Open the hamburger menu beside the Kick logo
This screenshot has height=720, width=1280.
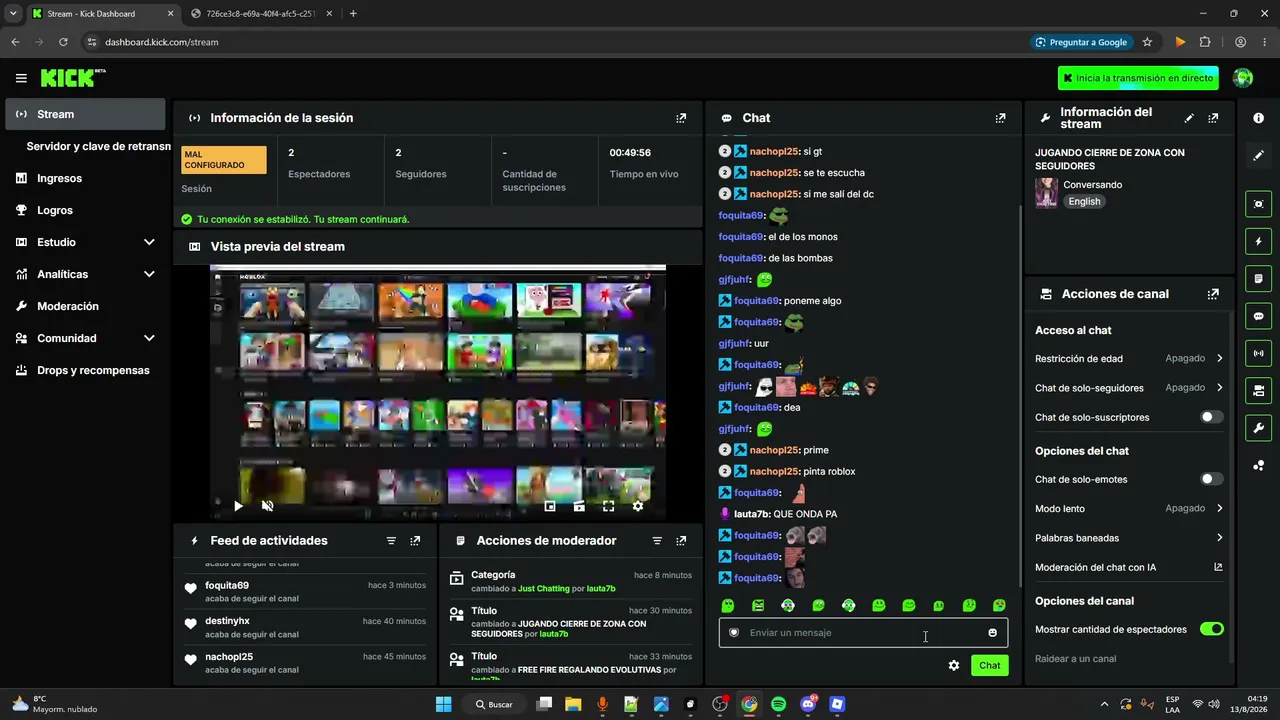pyautogui.click(x=21, y=78)
